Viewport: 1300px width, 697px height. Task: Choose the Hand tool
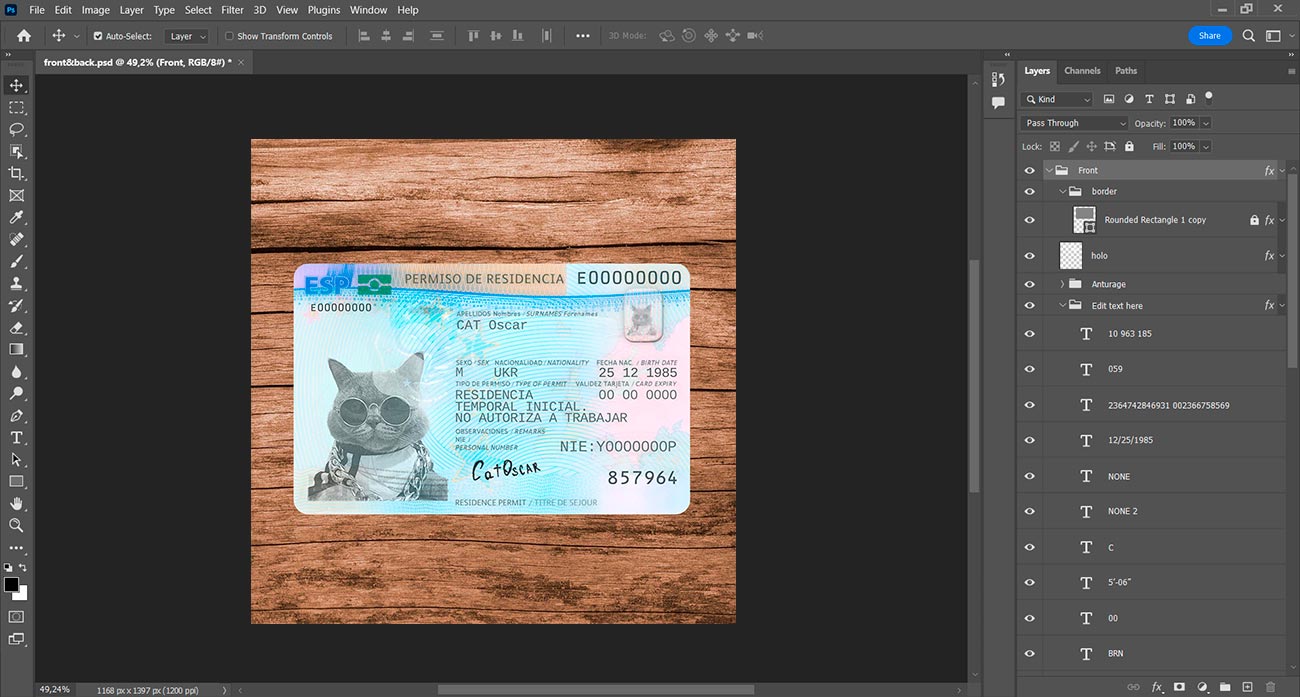(x=16, y=503)
